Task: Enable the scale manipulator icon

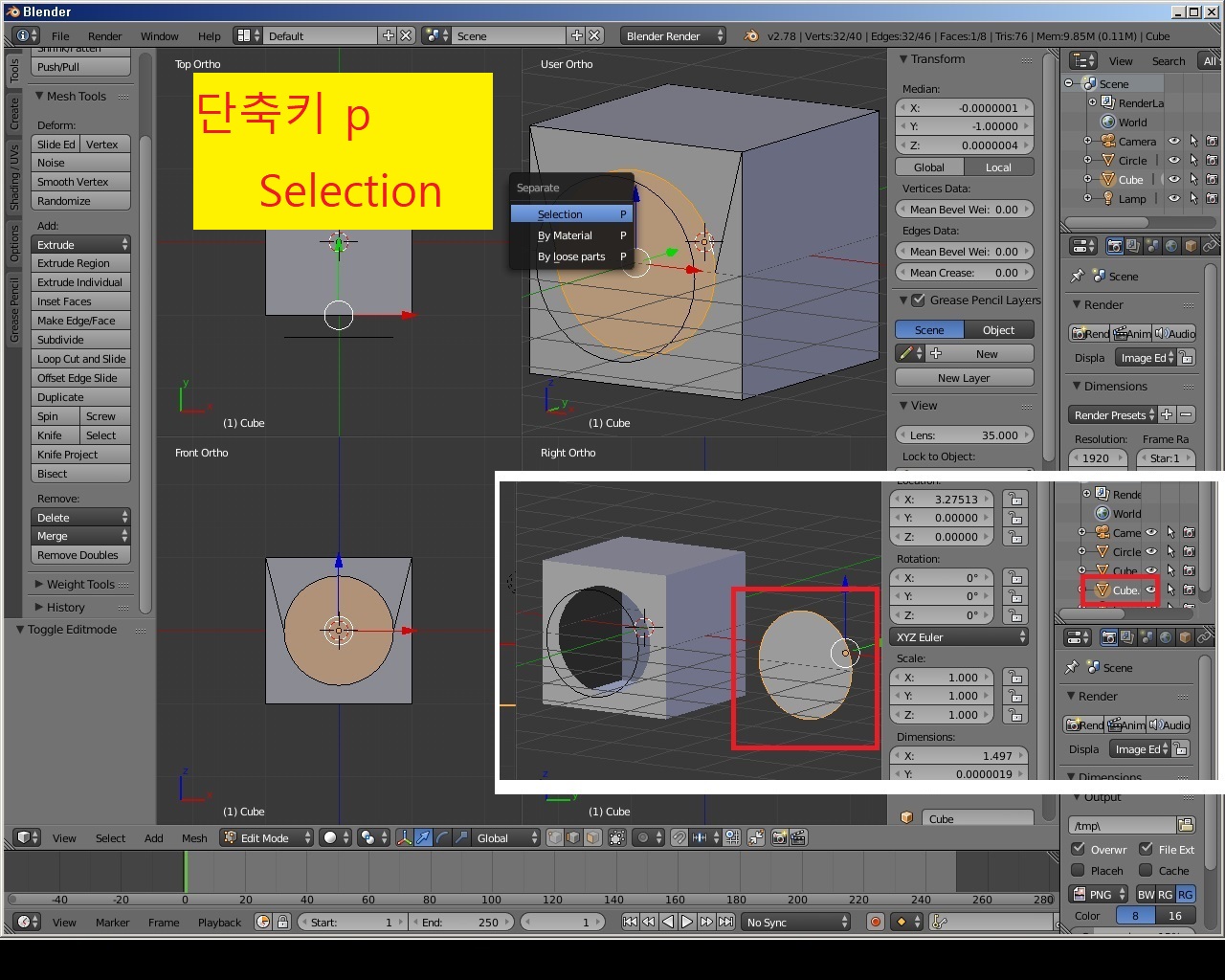Action: click(x=460, y=837)
